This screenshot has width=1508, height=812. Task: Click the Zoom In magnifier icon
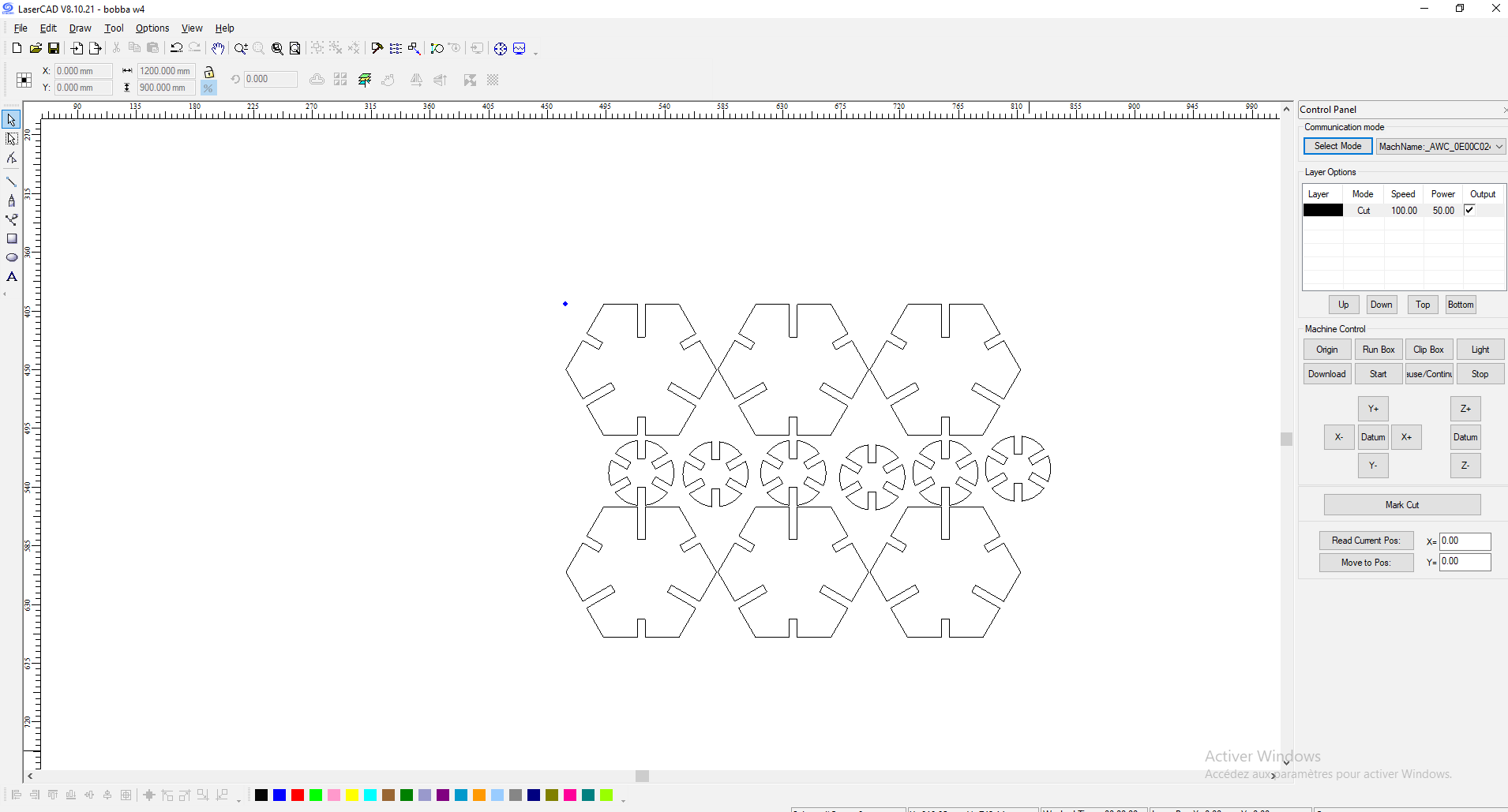pos(241,48)
